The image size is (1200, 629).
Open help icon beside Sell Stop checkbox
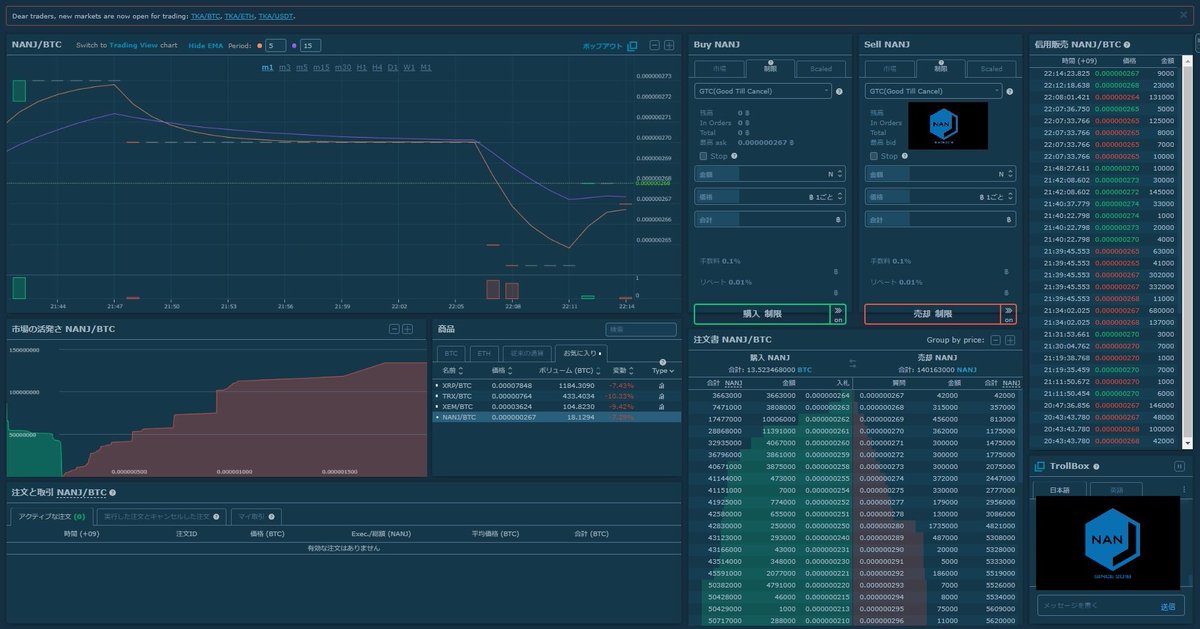click(x=905, y=156)
